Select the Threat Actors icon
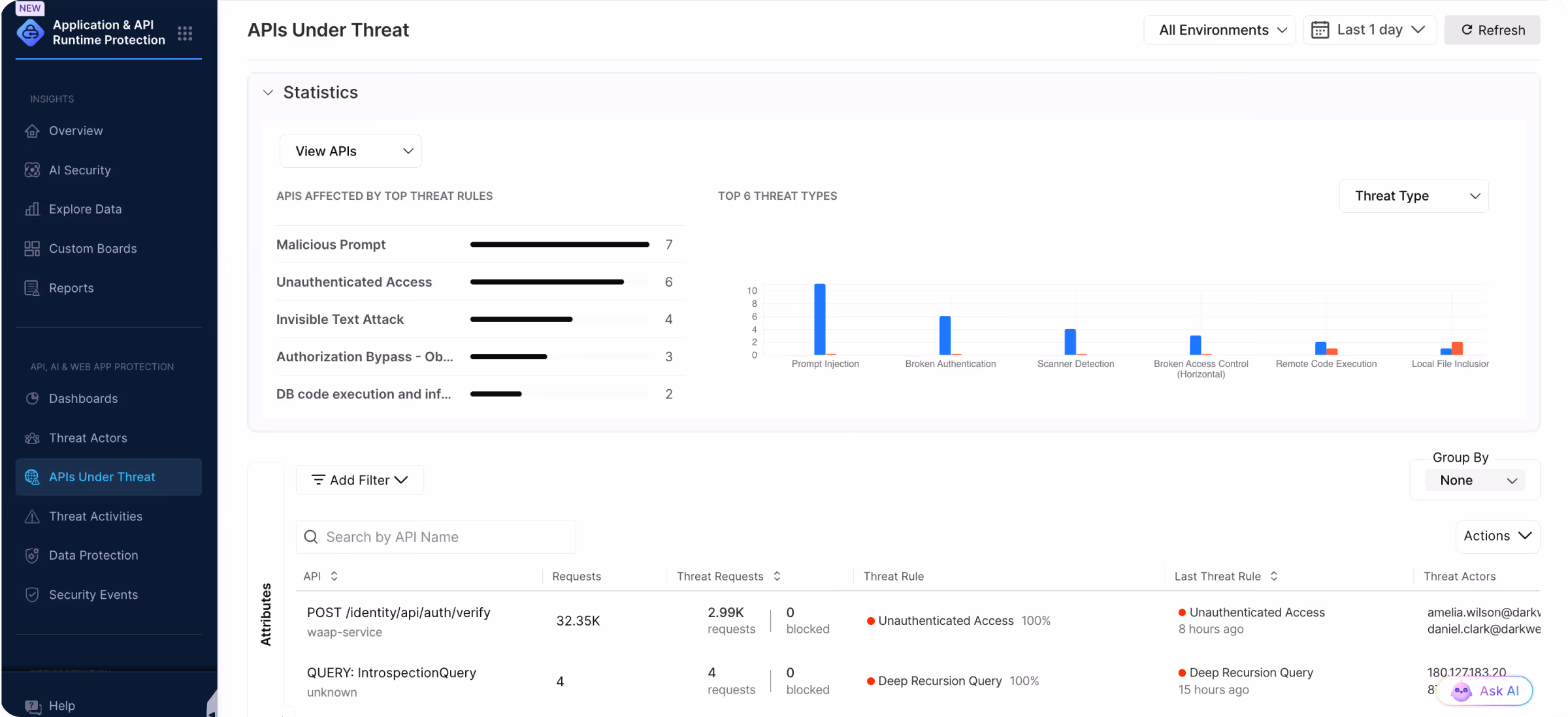Image resolution: width=1568 pixels, height=717 pixels. pos(33,438)
